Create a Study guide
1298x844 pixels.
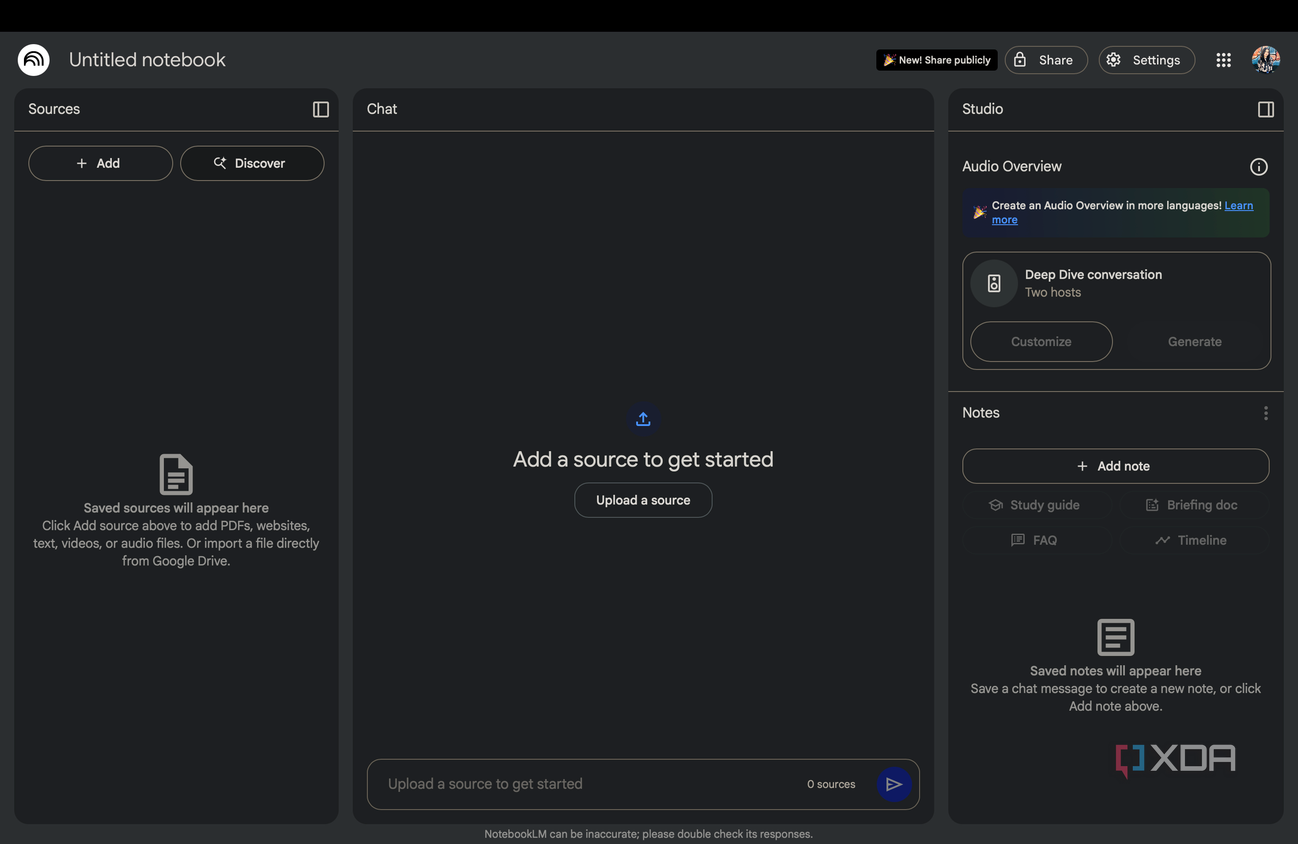[1035, 505]
